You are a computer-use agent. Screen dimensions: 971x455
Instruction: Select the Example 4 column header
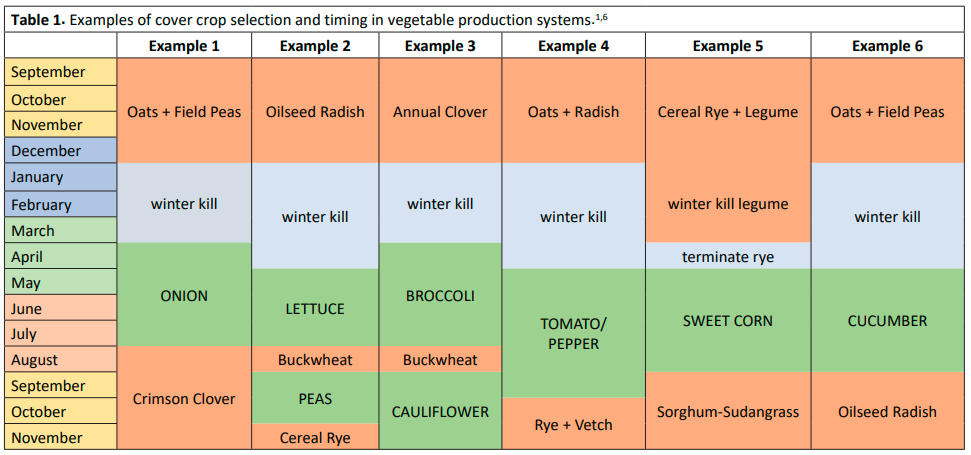click(573, 46)
